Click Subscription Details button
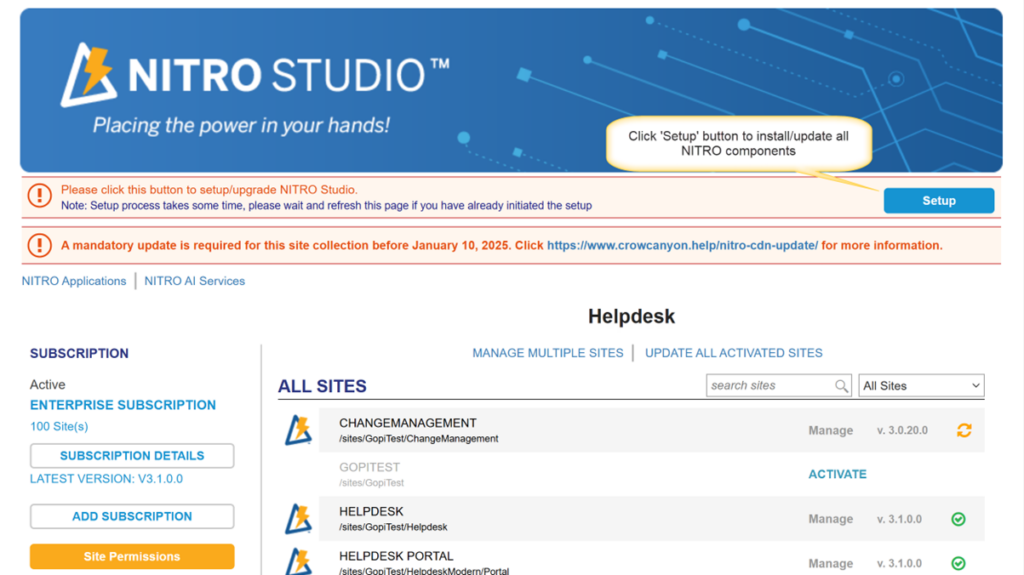 (x=132, y=455)
